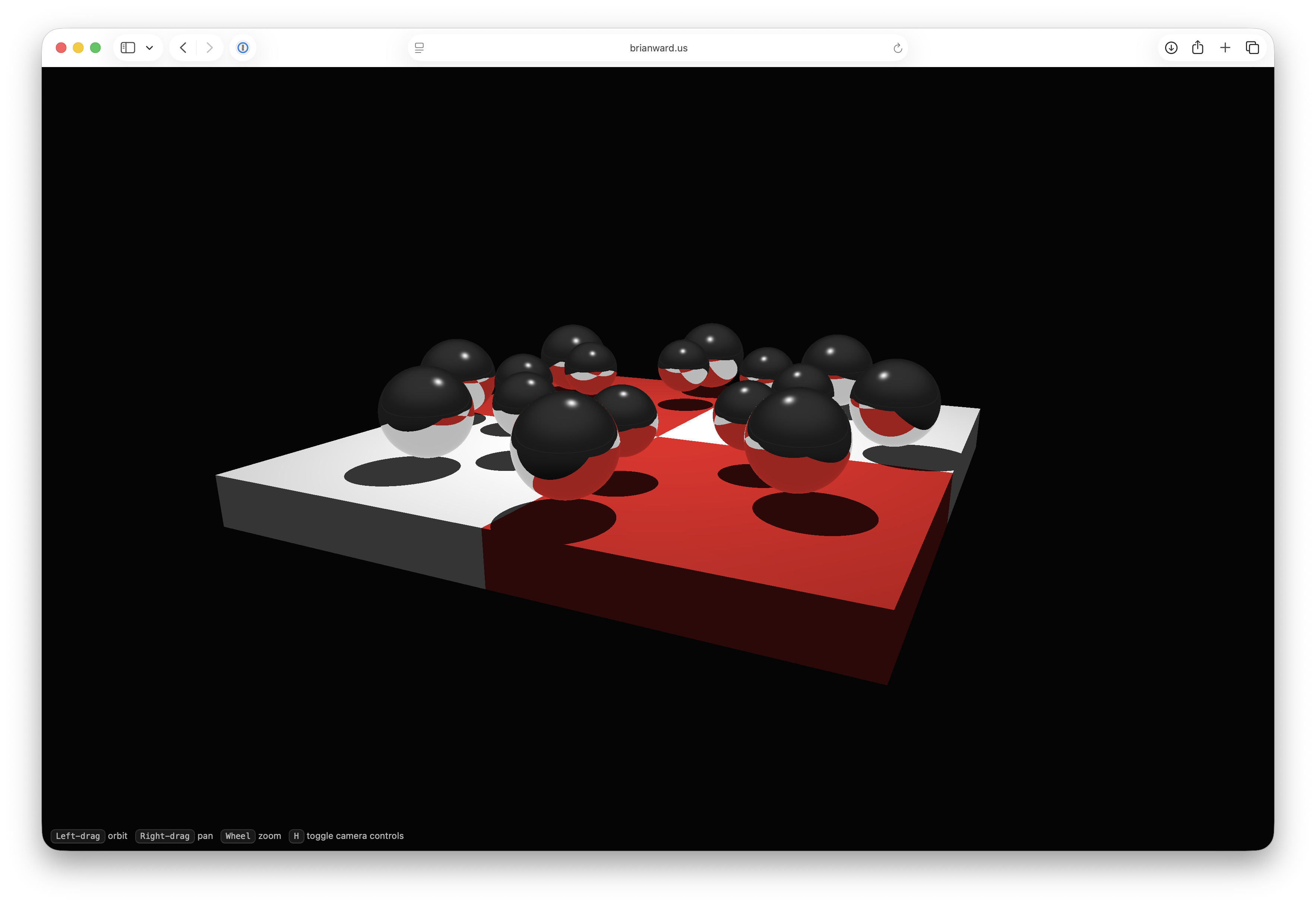Toggle the Safari sidebar icon
The width and height of the screenshot is (1316, 906).
point(128,48)
